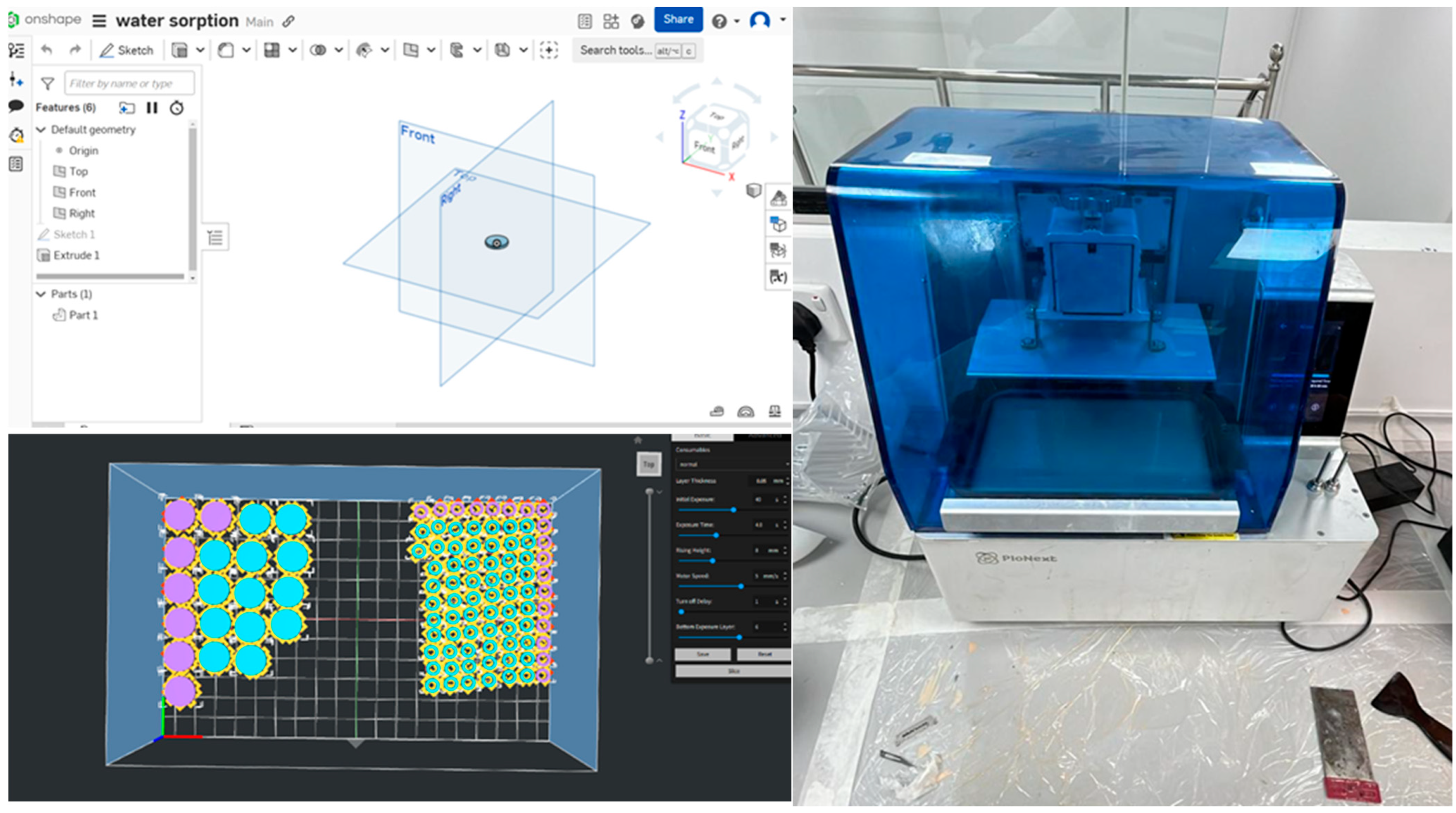Click the custom feature add icon
Screen dimensions: 1456x813
click(x=549, y=50)
